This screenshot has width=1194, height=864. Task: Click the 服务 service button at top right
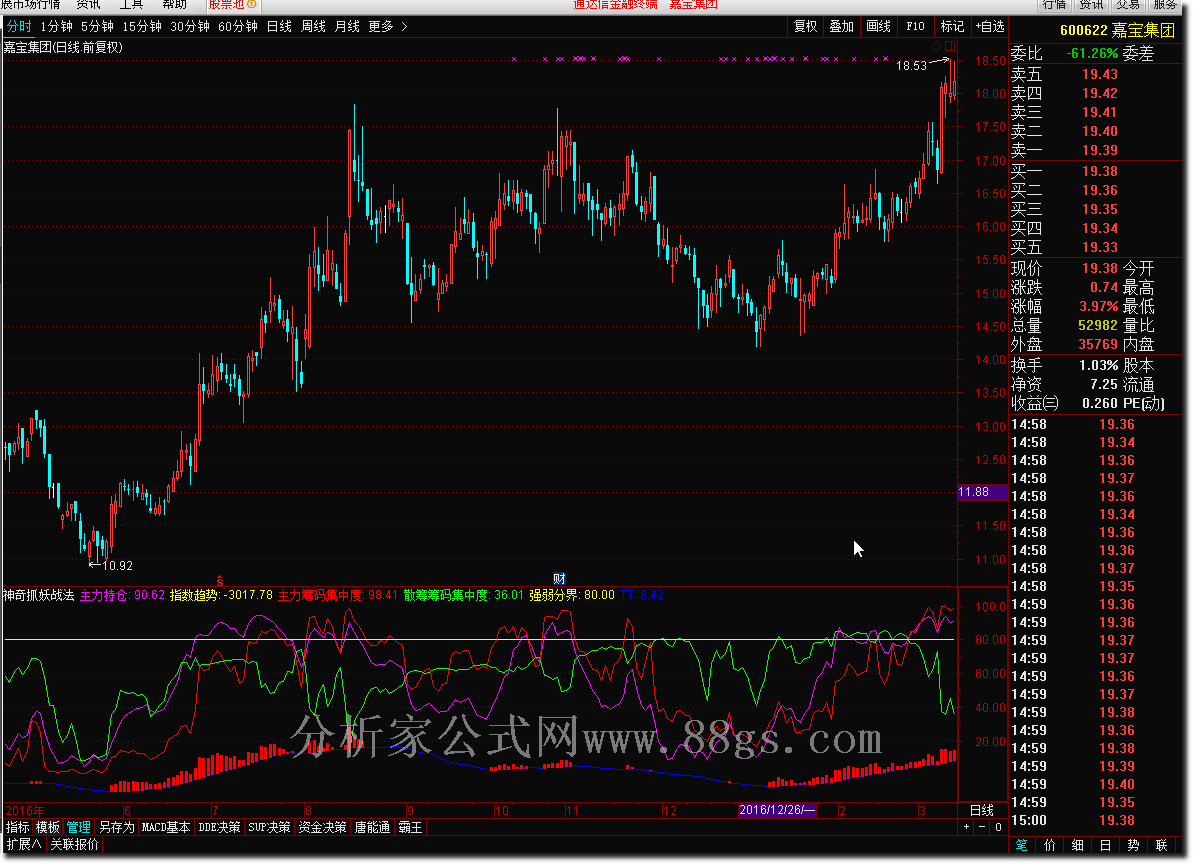coord(1165,5)
